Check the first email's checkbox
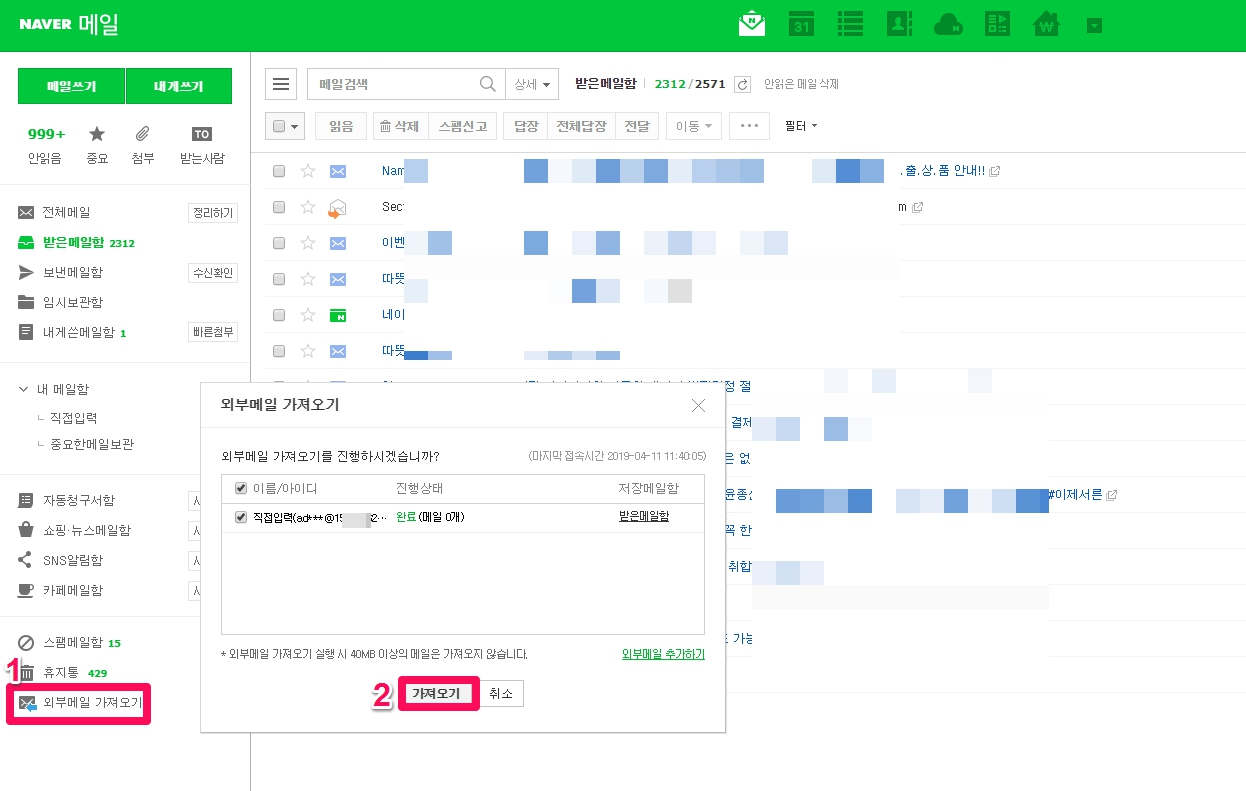 279,171
